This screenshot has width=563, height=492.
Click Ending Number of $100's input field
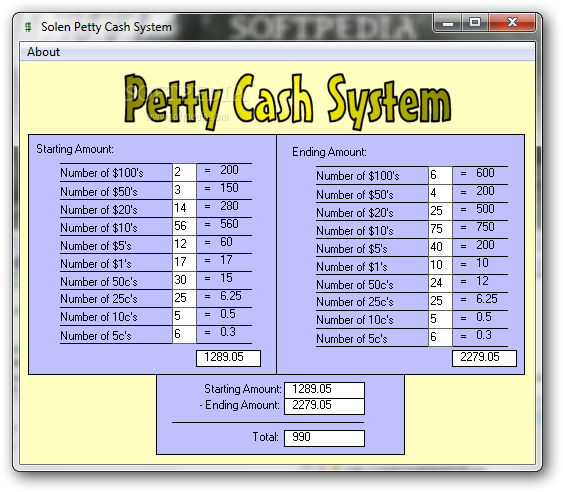(x=440, y=175)
